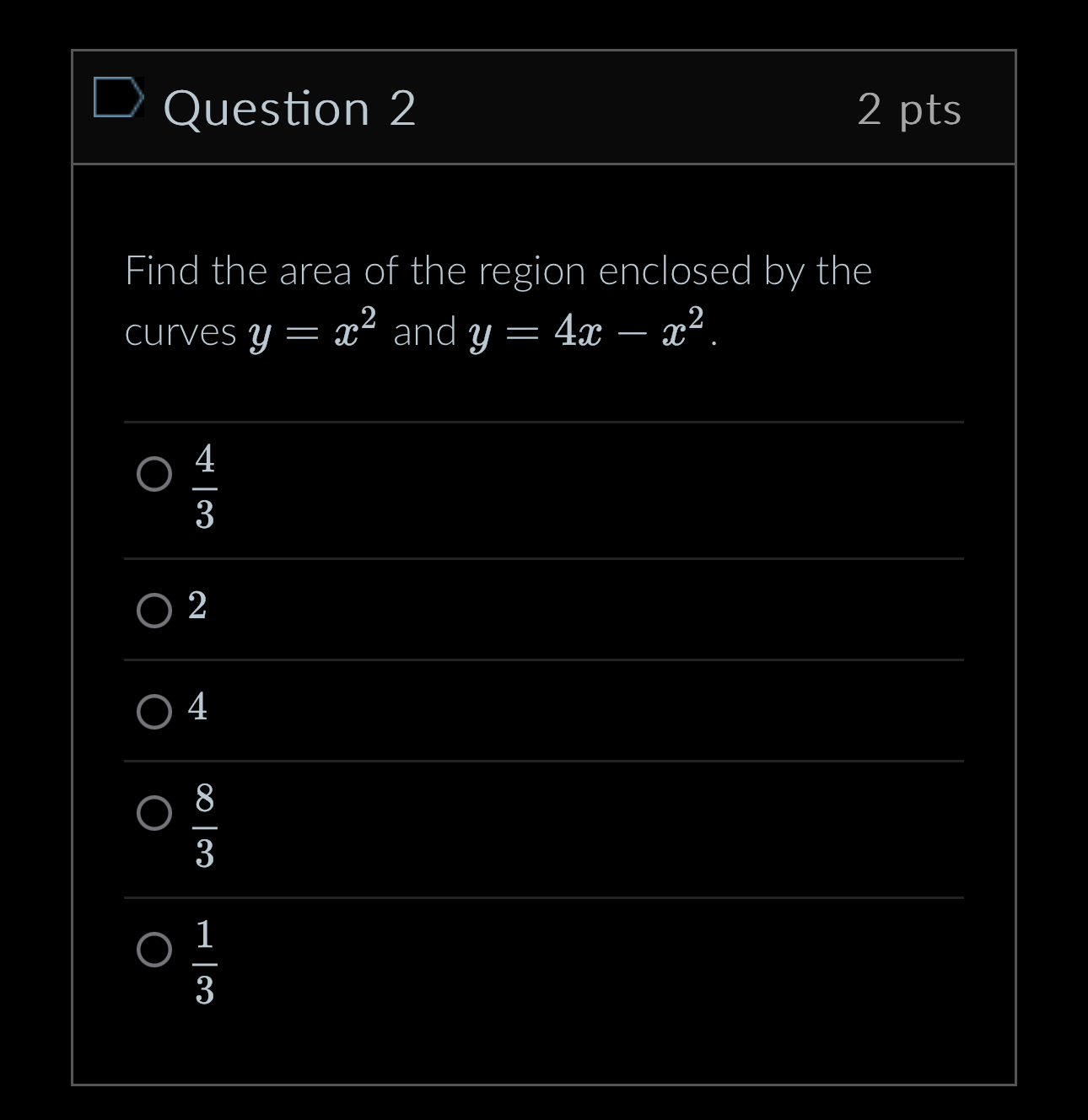
Task: Select the radio button for answer 2
Action: tap(154, 612)
